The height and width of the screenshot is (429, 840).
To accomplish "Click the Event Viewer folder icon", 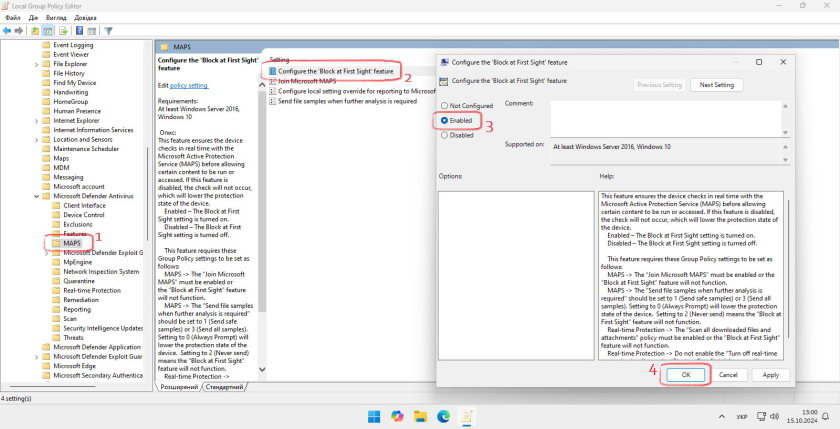I will (x=46, y=54).
